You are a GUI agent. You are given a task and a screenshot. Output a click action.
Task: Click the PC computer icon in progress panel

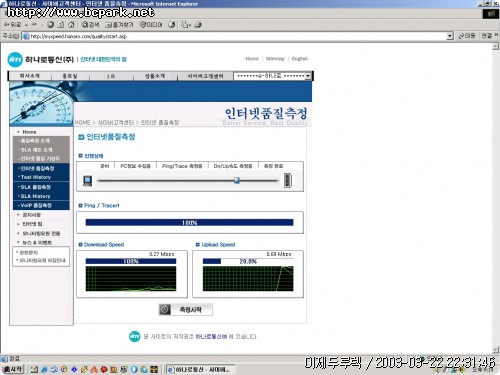click(x=87, y=181)
